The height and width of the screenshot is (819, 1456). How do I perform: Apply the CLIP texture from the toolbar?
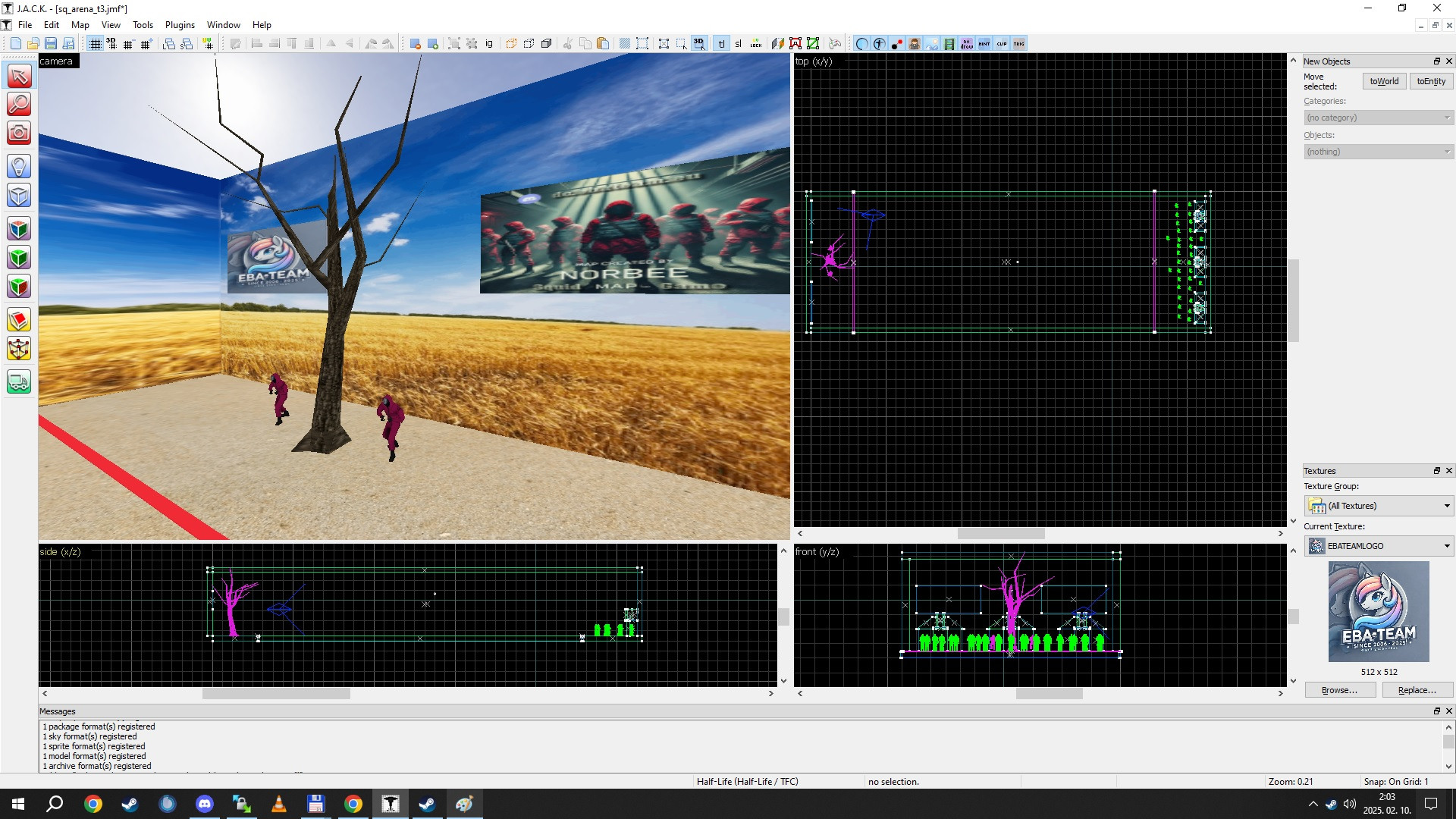1003,44
